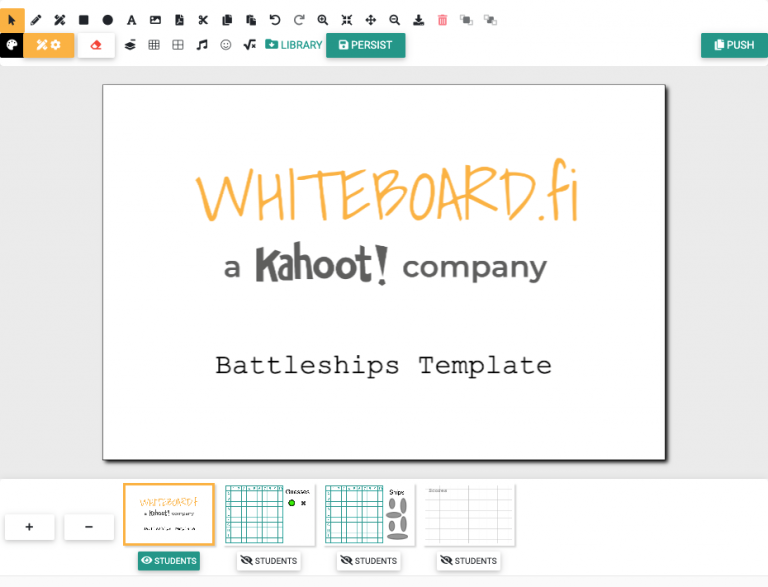Open the color palette picker

(x=12, y=45)
